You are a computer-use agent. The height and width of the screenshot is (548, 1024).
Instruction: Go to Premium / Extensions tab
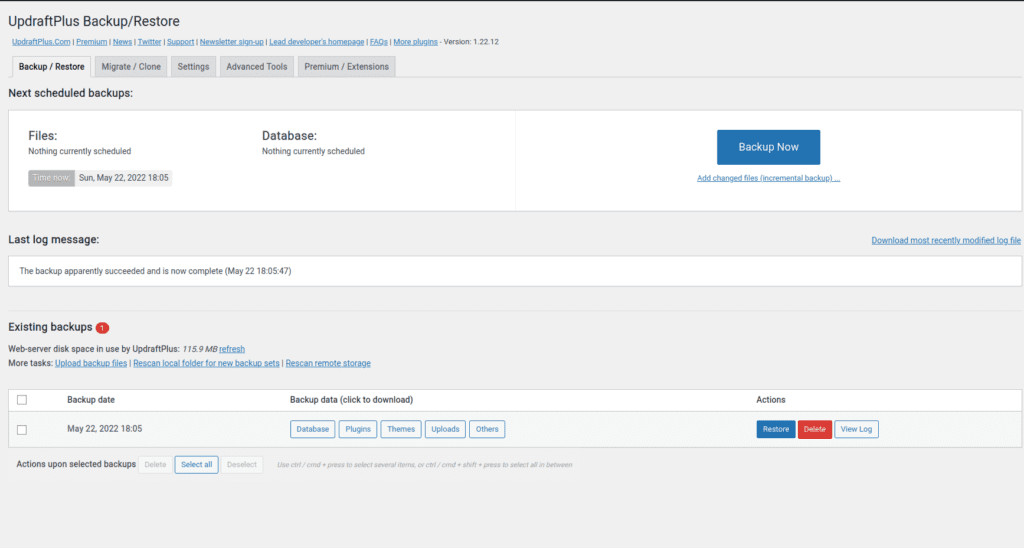click(346, 67)
